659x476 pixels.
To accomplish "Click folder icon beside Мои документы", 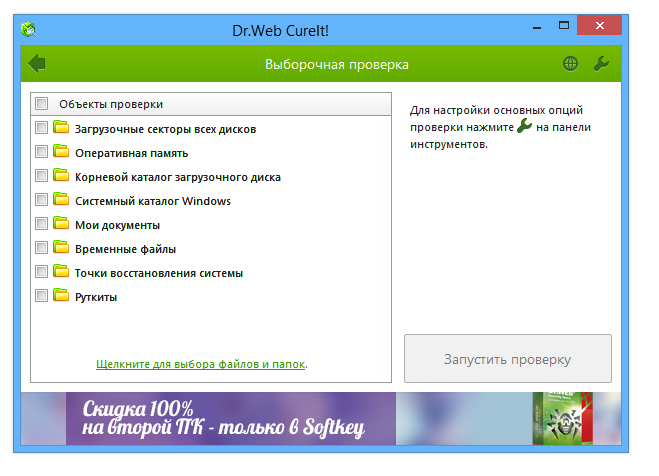I will [x=61, y=223].
